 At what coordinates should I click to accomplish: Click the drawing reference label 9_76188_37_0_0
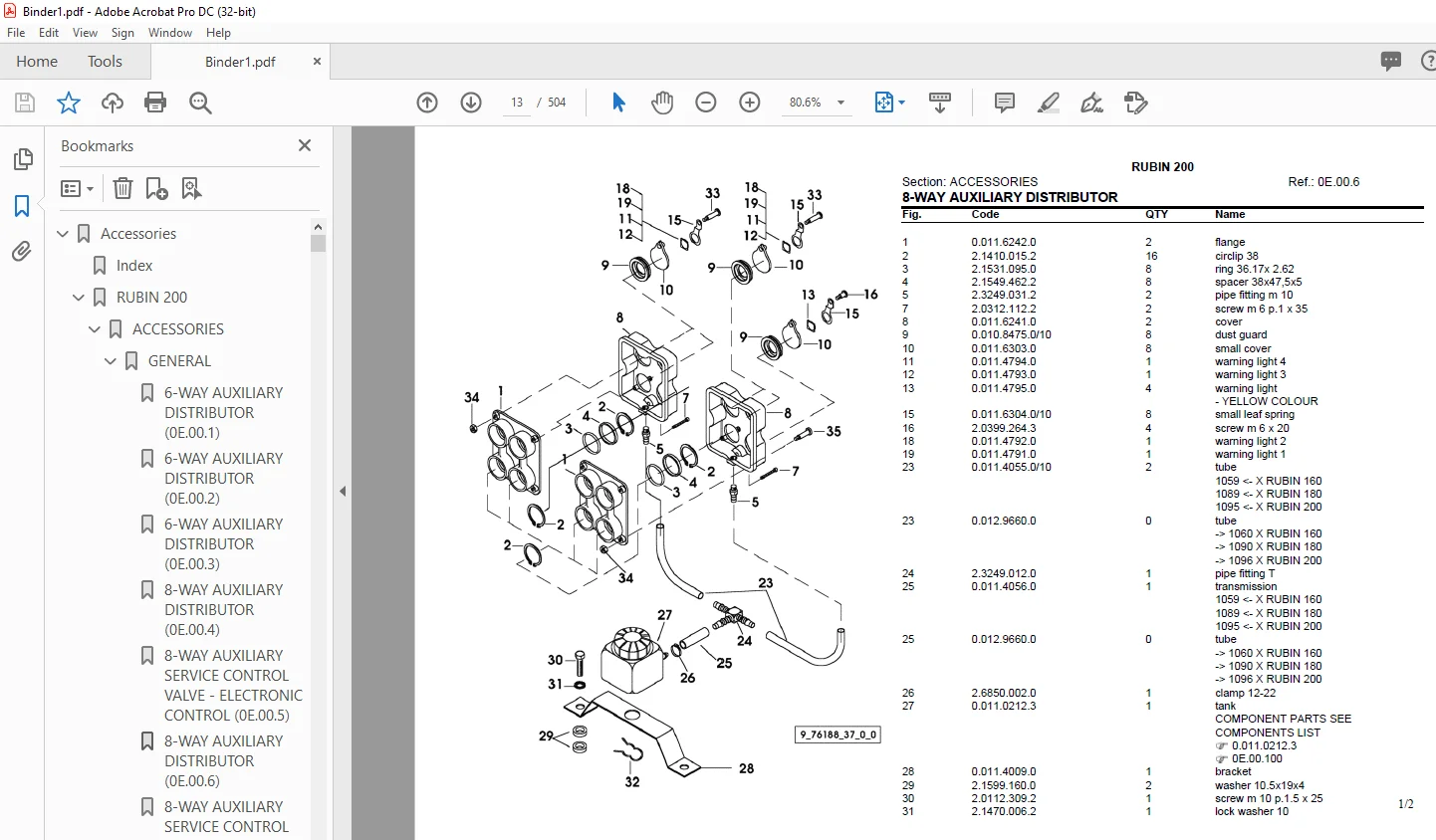[838, 735]
